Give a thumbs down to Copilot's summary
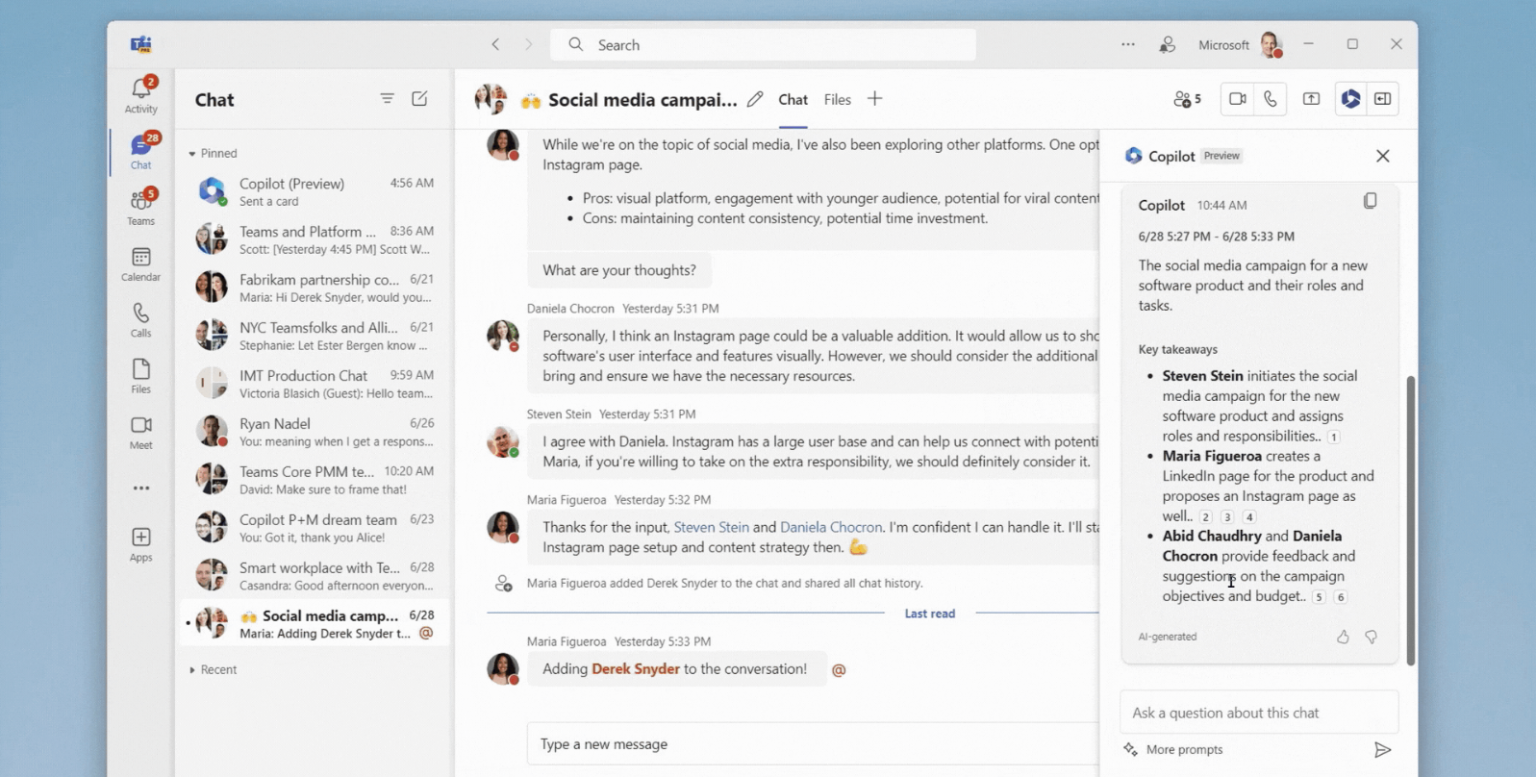This screenshot has width=1536, height=777. 1371,636
